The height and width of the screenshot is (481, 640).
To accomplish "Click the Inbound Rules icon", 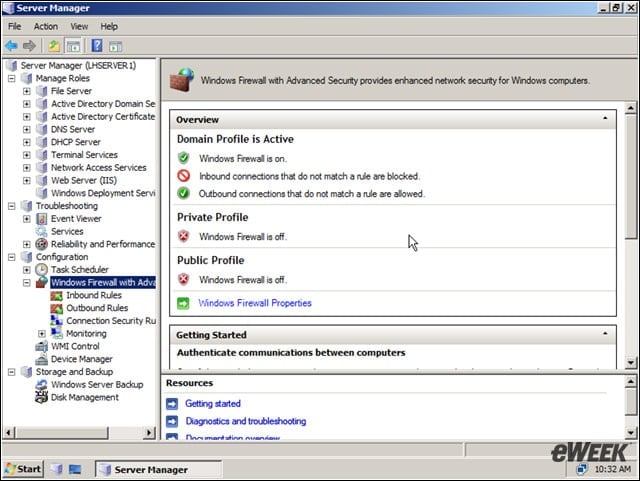I will click(56, 295).
